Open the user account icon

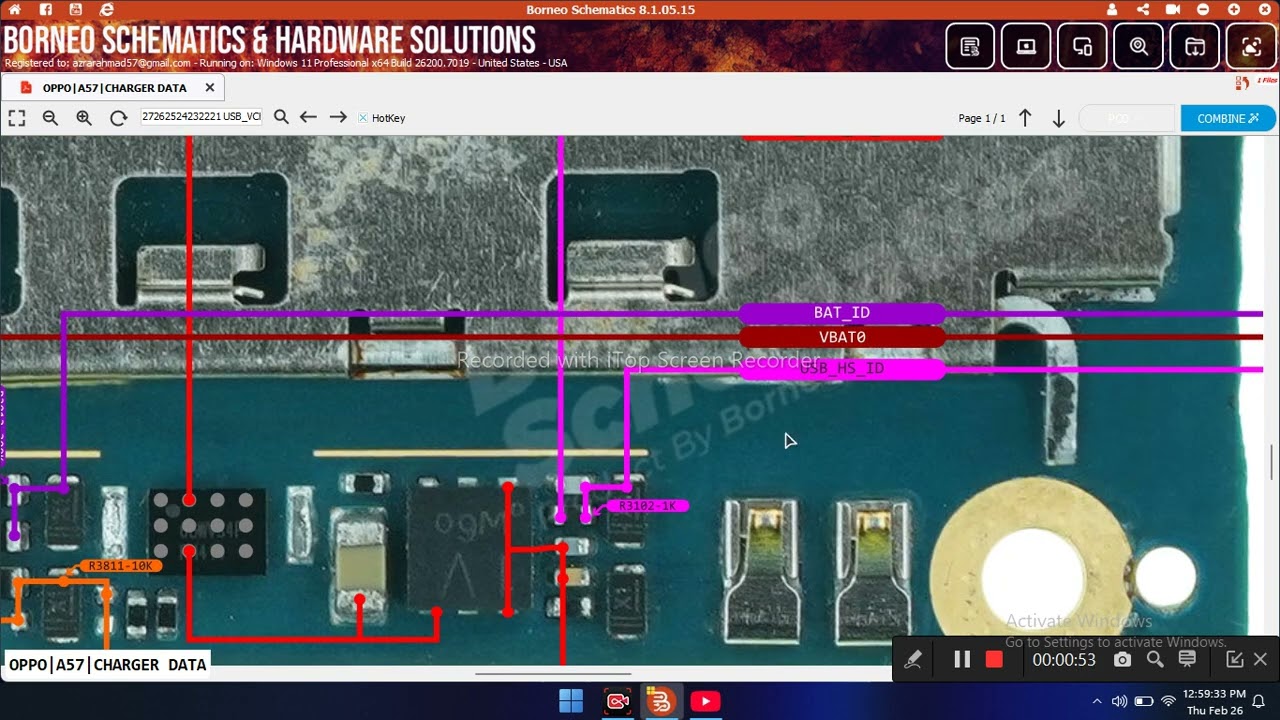point(1113,9)
